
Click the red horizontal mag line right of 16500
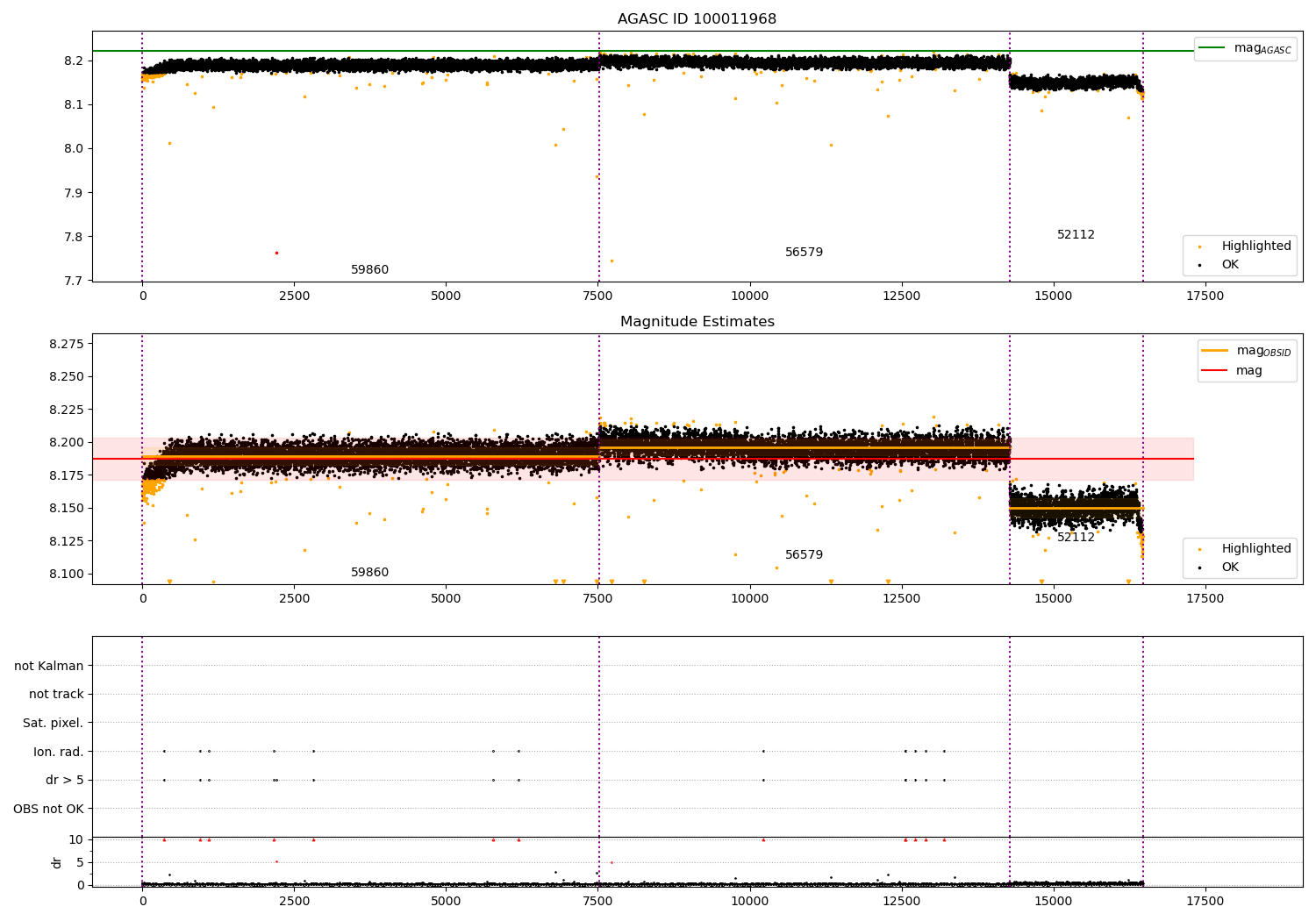(x=1169, y=459)
